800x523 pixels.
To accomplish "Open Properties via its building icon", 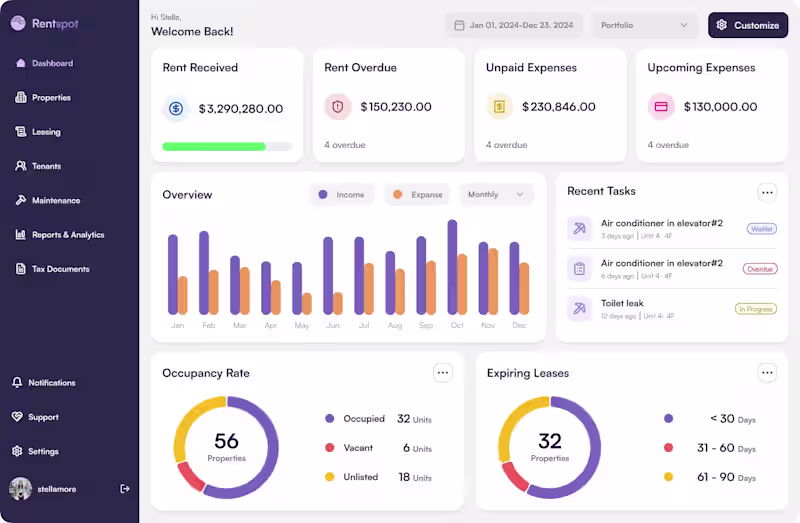I will pos(20,97).
